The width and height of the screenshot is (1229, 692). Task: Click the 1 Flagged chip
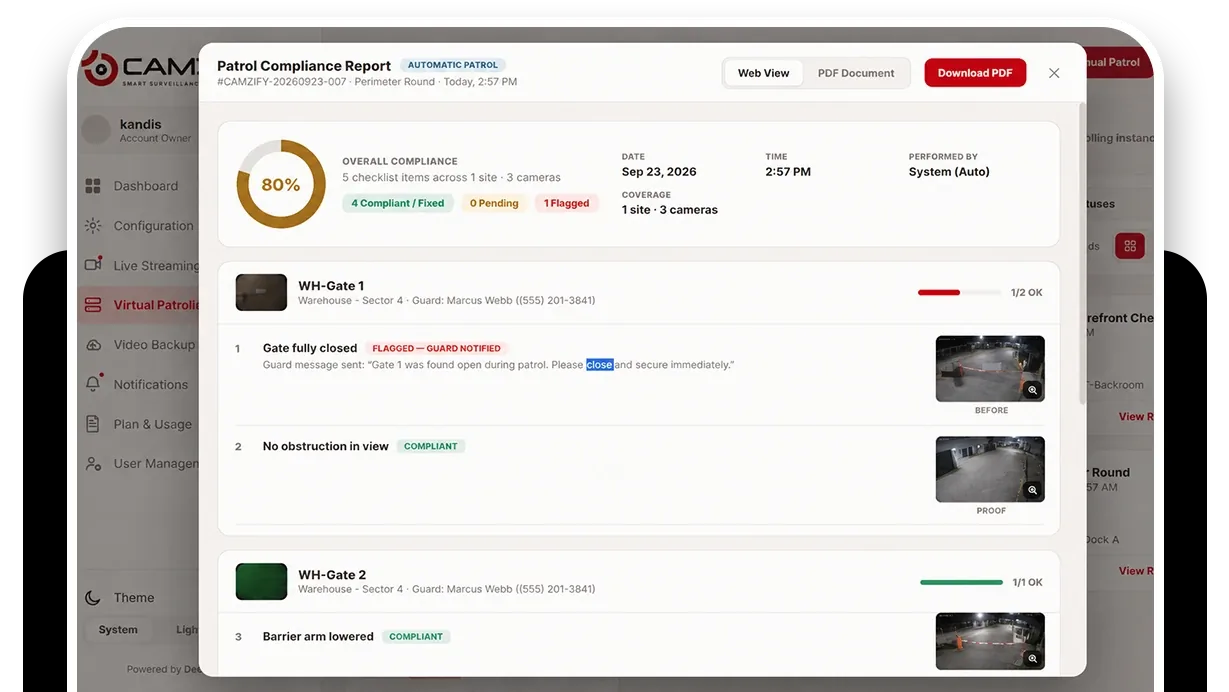[x=567, y=203]
